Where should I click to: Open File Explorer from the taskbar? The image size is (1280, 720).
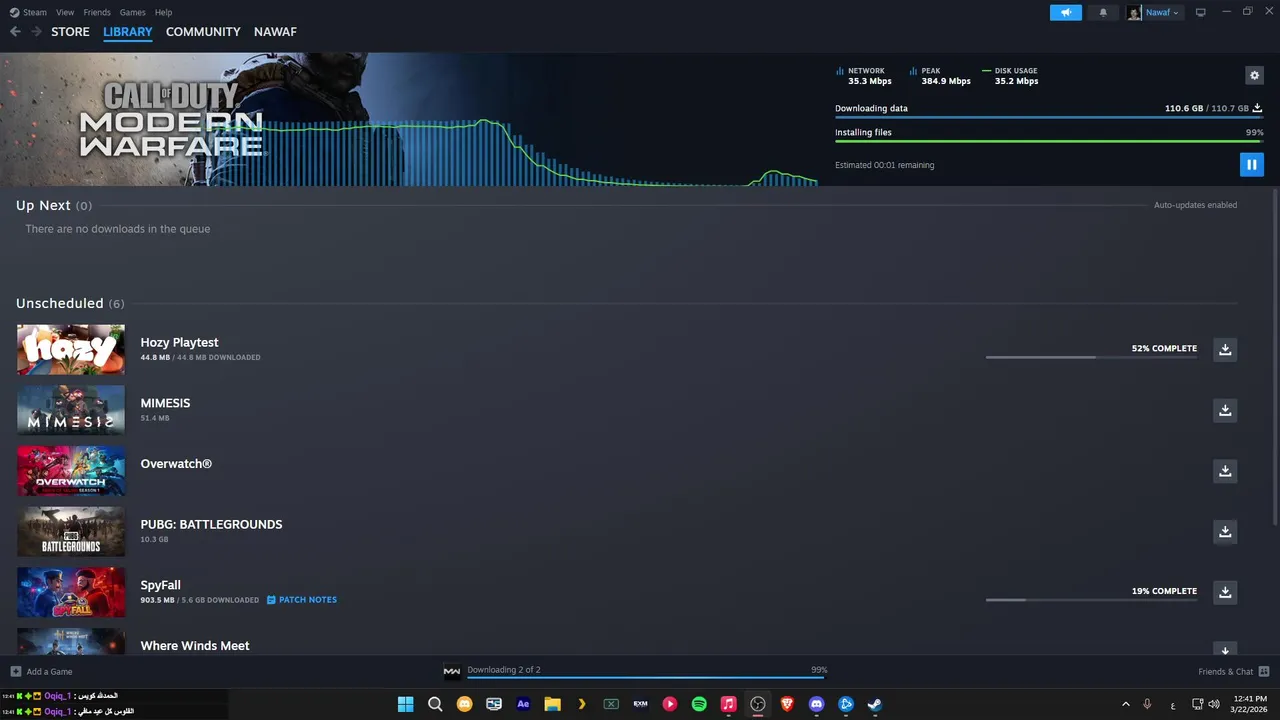[552, 704]
